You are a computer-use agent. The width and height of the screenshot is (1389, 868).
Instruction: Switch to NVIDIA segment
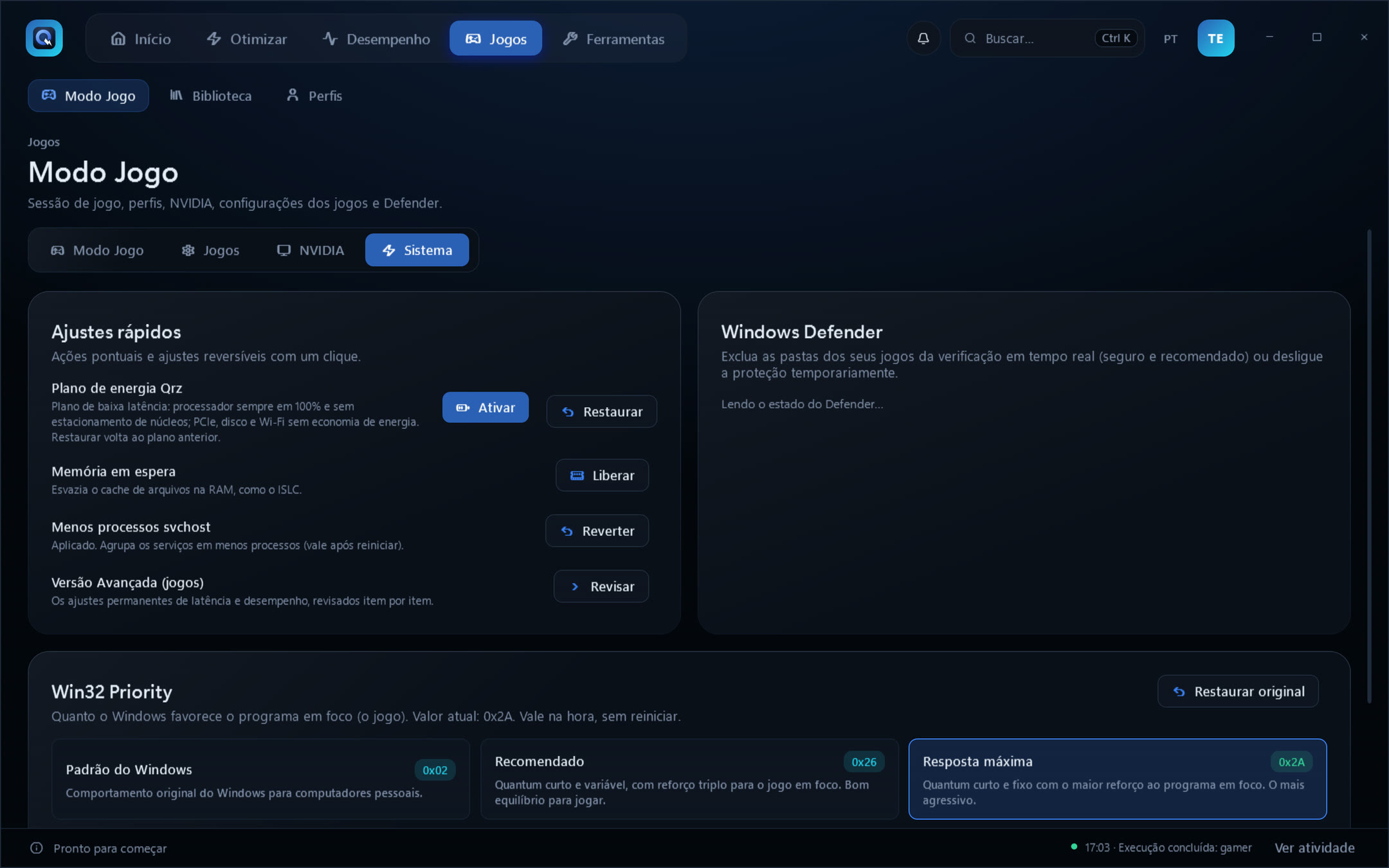(x=310, y=250)
